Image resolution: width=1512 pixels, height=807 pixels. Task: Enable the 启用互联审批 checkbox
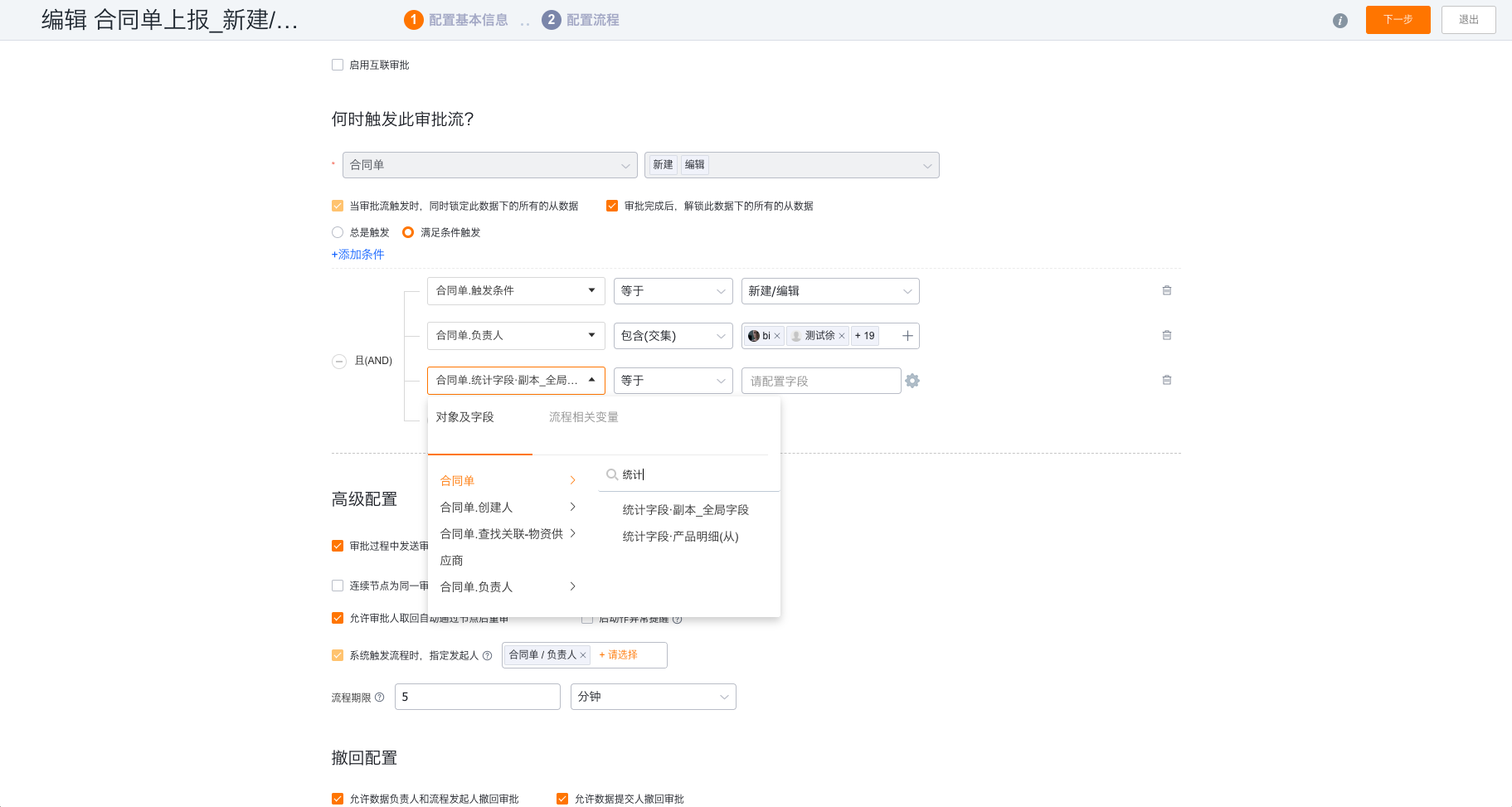(x=338, y=65)
